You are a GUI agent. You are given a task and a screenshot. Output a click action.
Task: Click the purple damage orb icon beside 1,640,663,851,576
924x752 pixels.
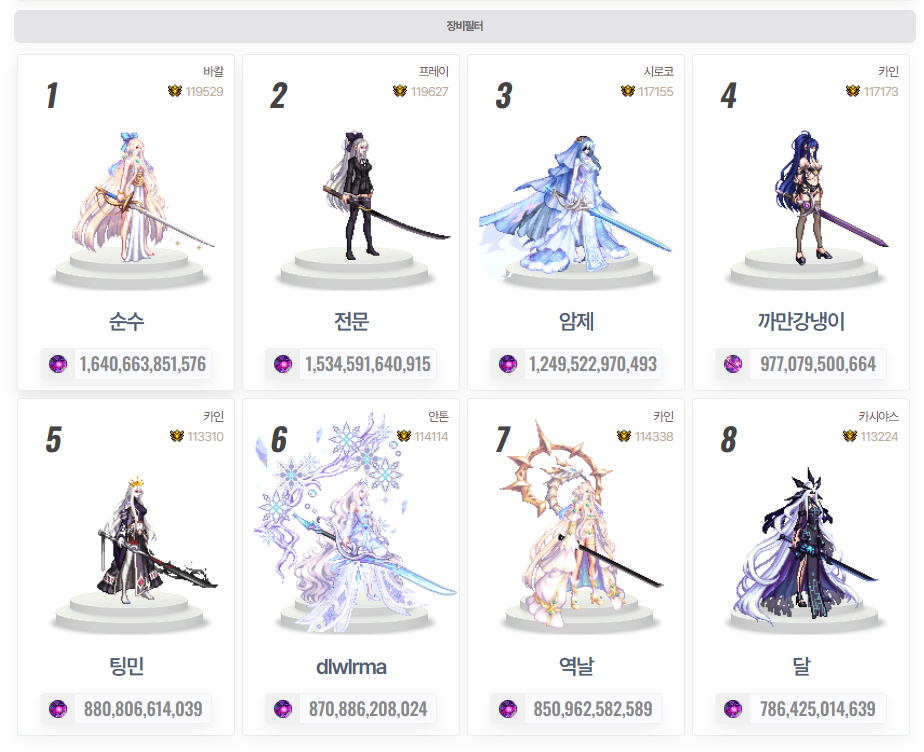pos(58,364)
